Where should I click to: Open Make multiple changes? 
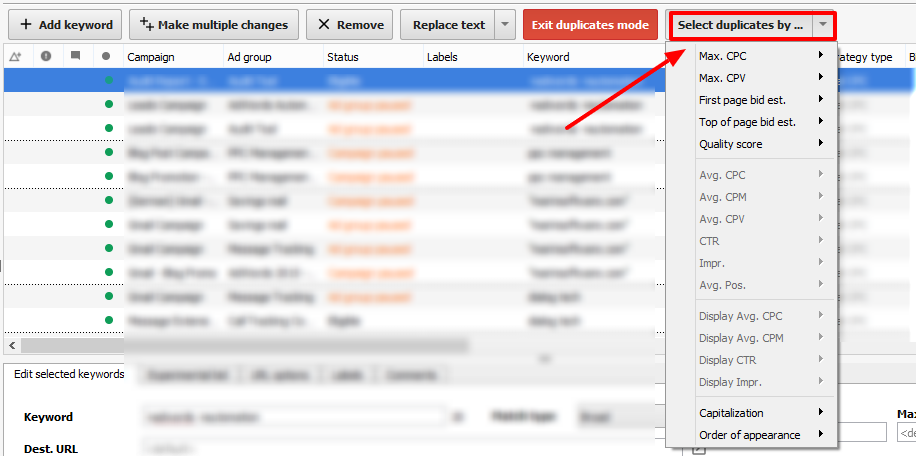[x=214, y=25]
